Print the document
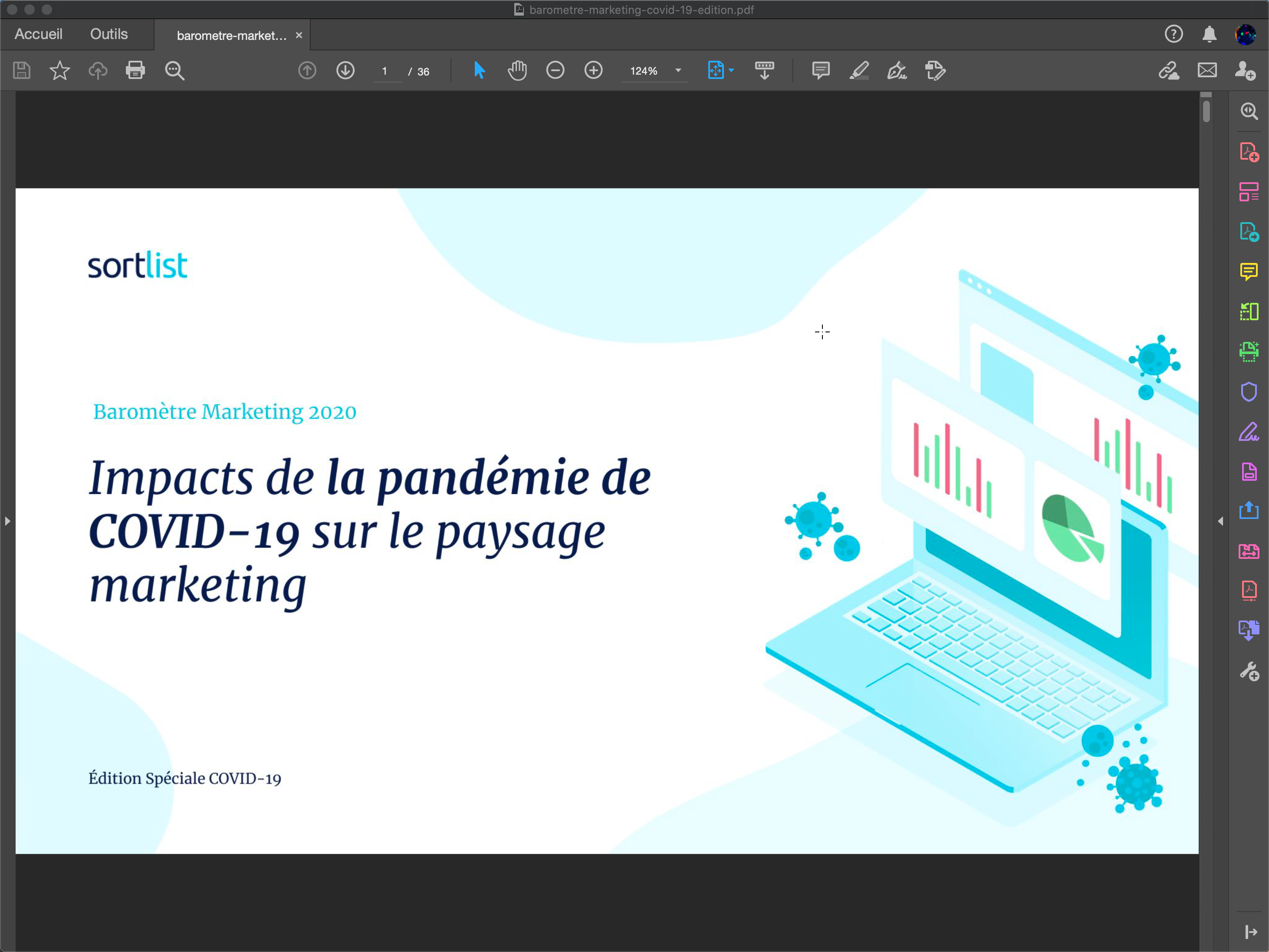Screen dimensions: 1269x952 click(x=135, y=71)
